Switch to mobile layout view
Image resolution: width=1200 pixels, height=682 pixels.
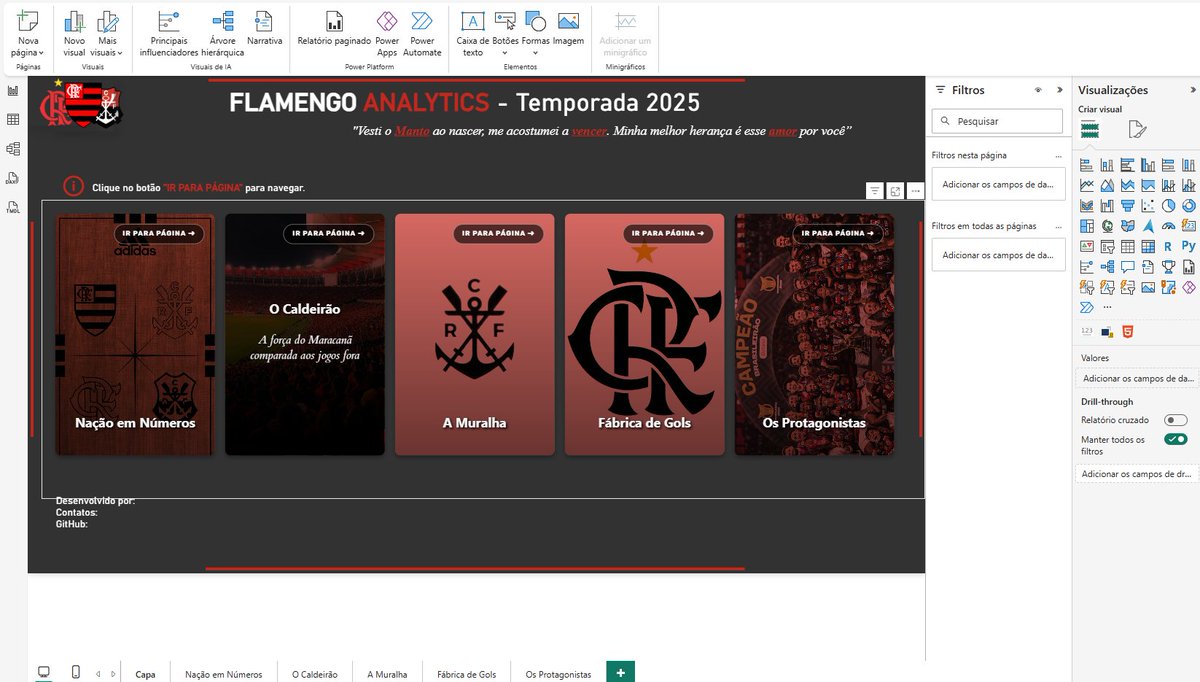(x=76, y=672)
